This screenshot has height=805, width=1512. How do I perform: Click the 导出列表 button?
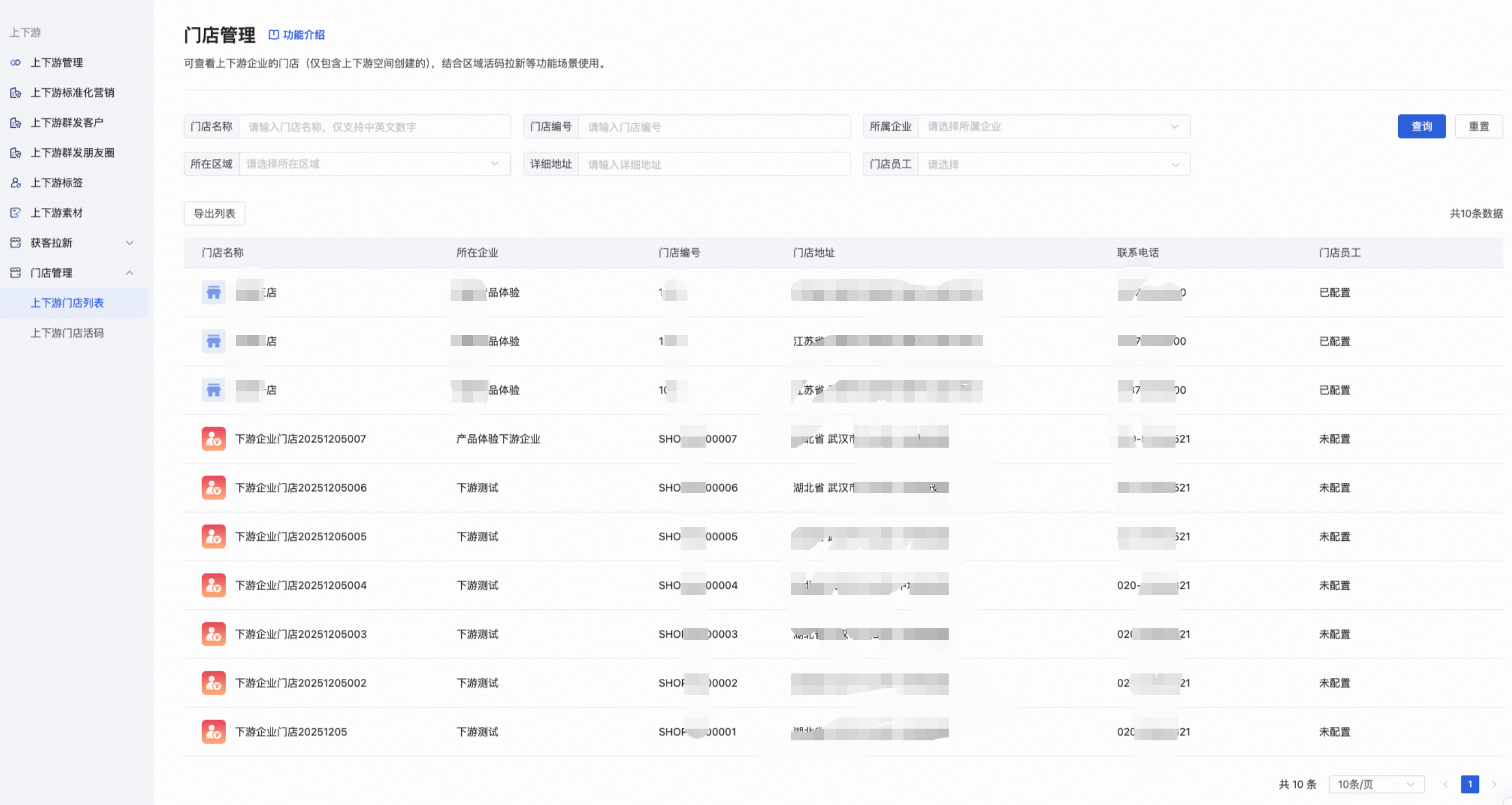tap(214, 214)
